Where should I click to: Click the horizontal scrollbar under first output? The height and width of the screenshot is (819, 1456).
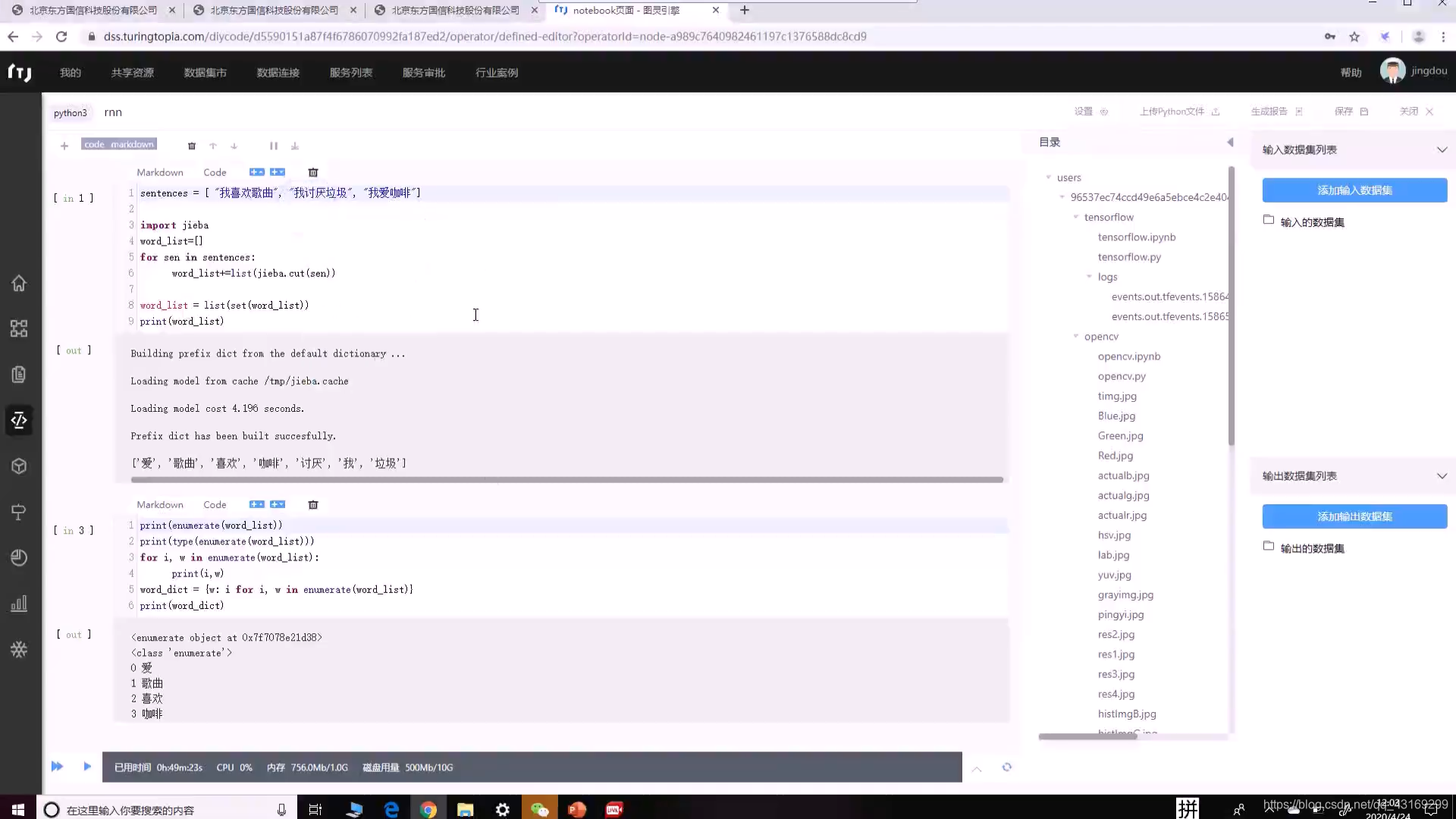coord(566,480)
